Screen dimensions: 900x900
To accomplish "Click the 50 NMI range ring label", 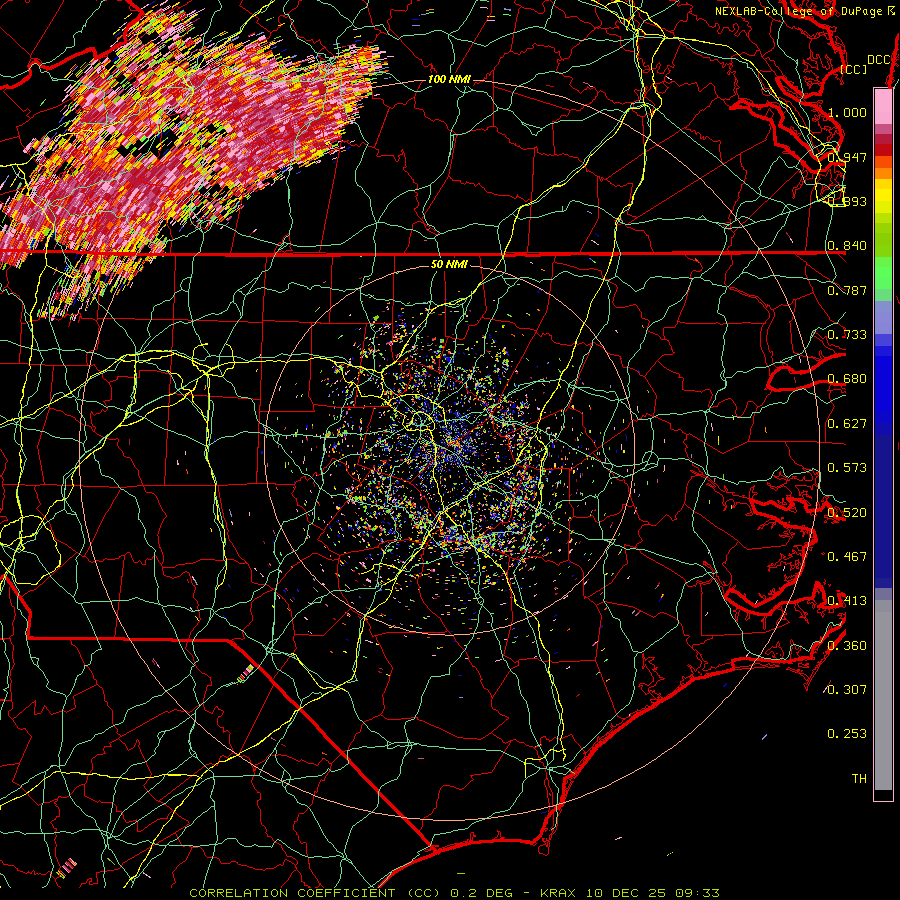I will [449, 265].
